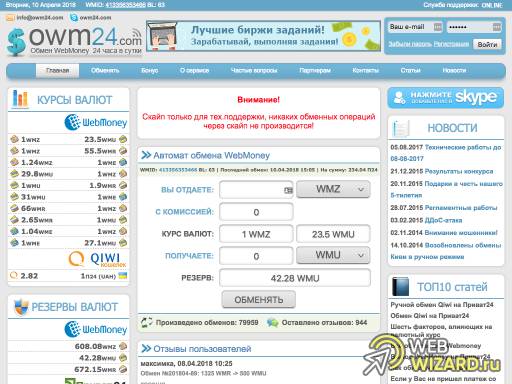Go to the Бонус page
512x384 pixels.
pos(150,71)
